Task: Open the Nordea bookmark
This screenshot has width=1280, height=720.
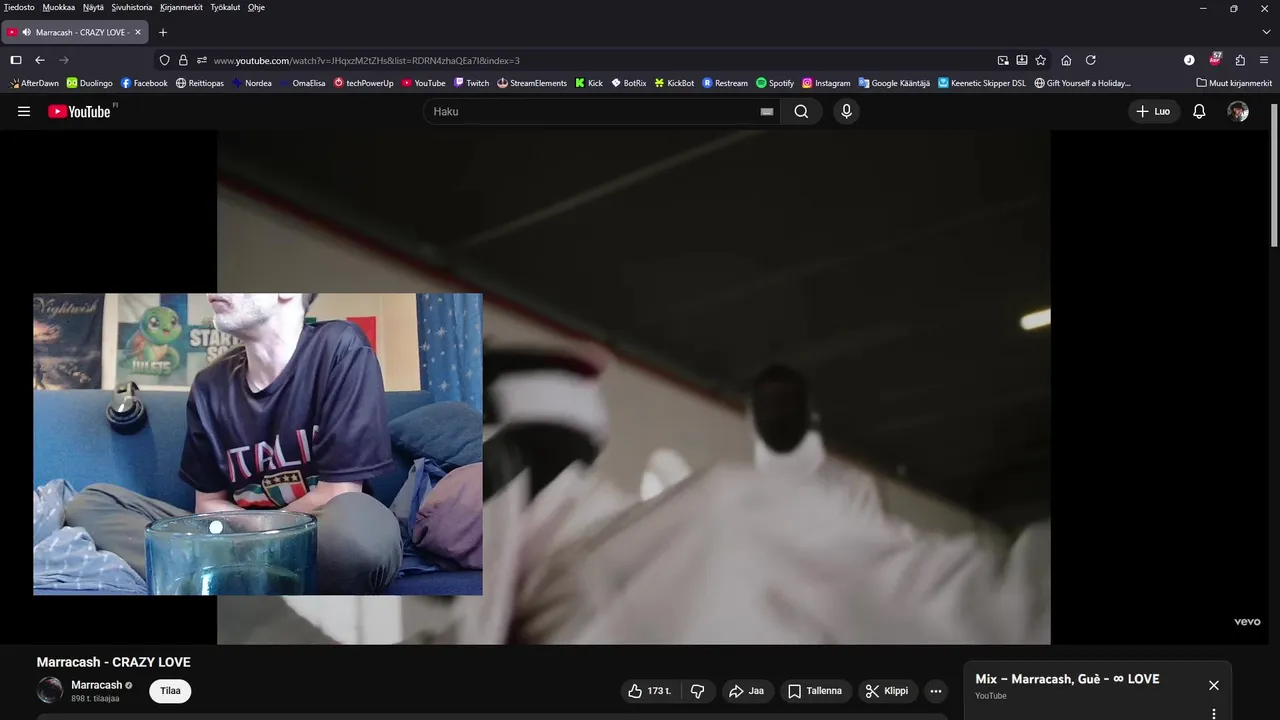Action: tap(252, 83)
